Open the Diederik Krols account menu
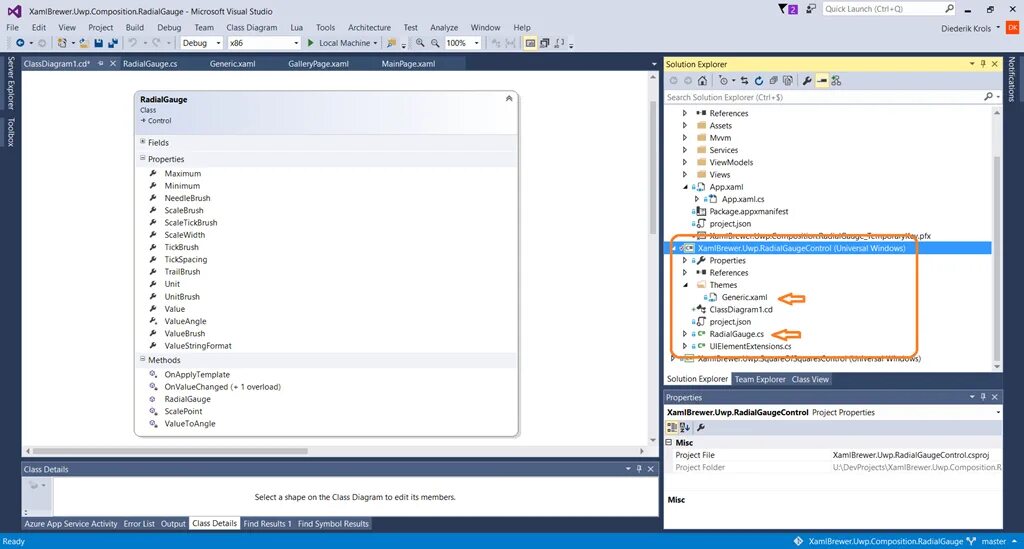The height and width of the screenshot is (549, 1024). point(970,28)
